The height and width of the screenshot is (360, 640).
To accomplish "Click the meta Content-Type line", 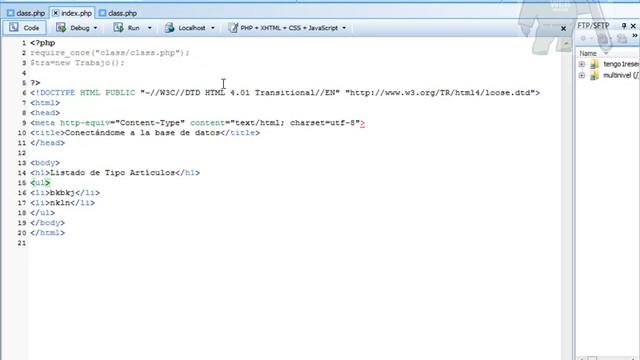I will pos(197,123).
